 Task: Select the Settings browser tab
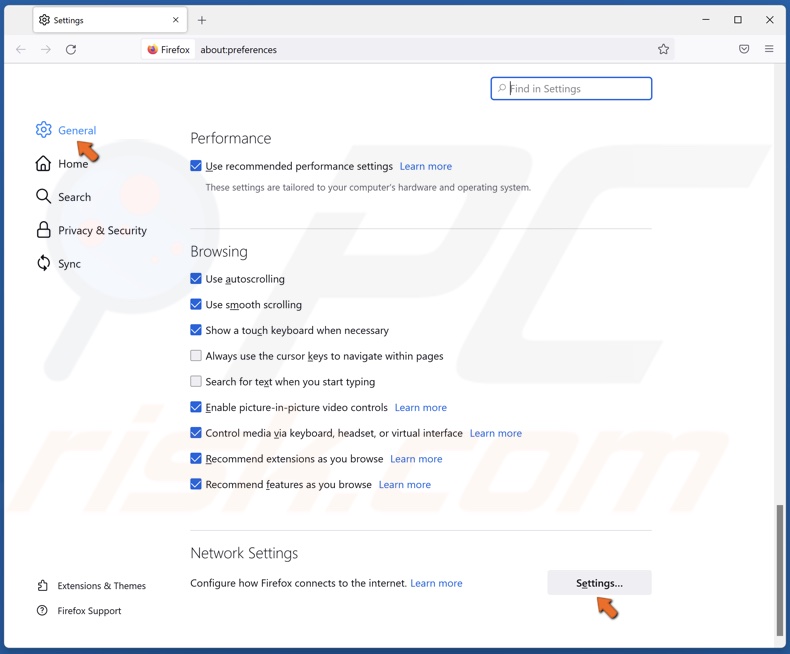110,20
